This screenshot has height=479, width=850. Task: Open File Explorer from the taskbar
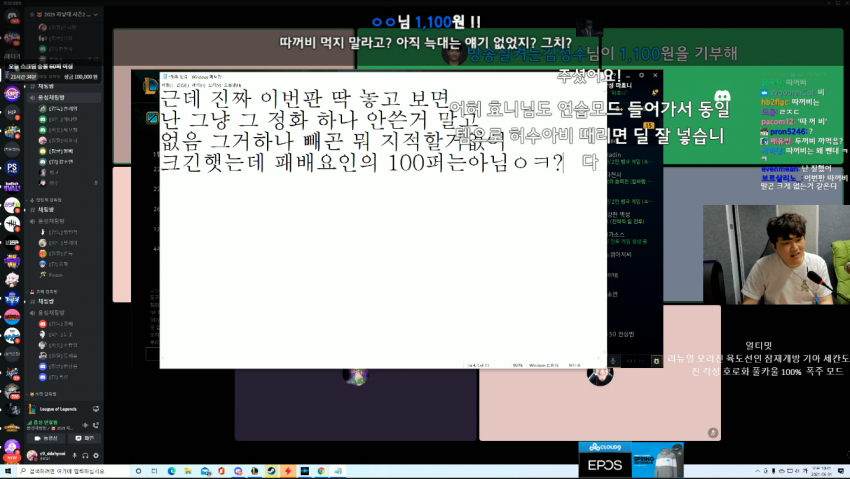(188, 471)
